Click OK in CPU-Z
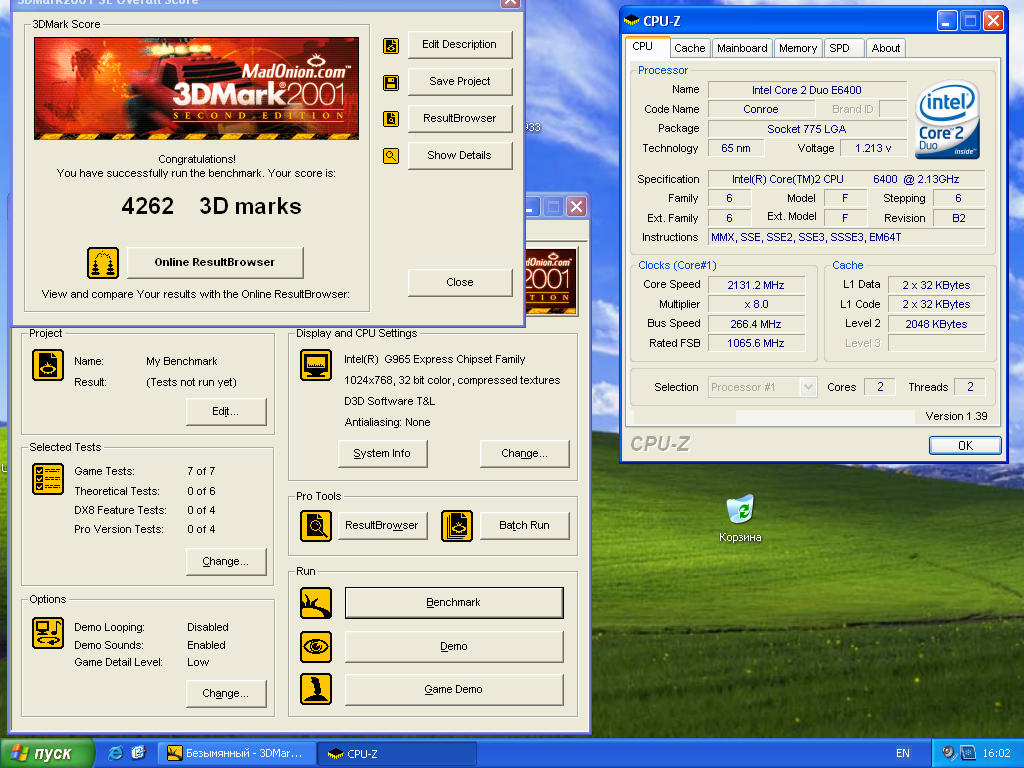The image size is (1024, 768). click(965, 445)
